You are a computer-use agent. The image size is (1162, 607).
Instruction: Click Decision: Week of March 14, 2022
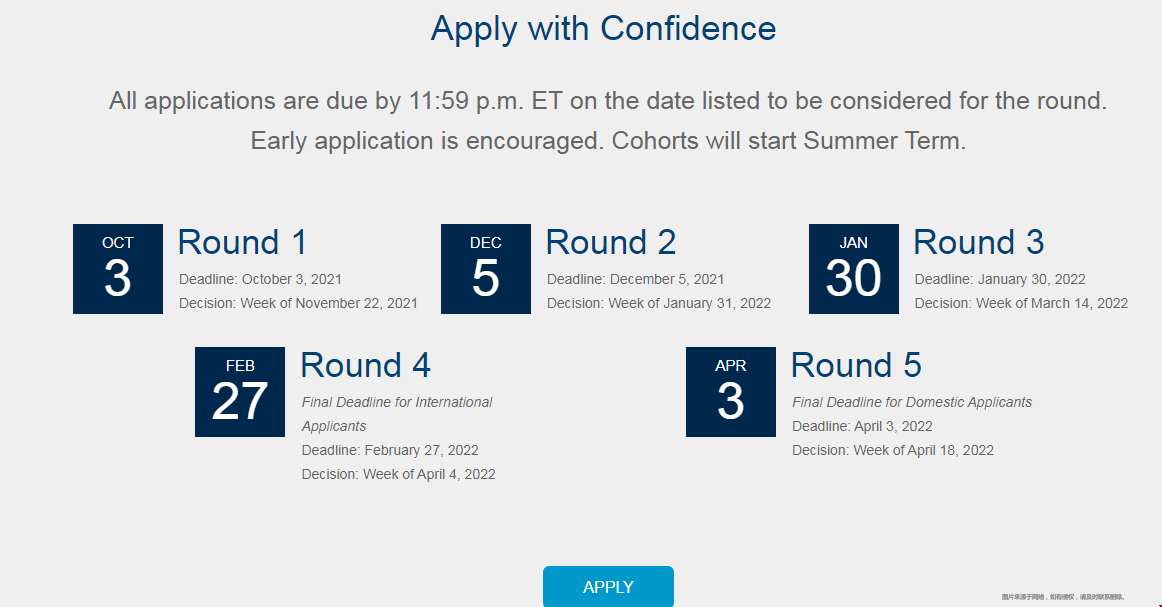pyautogui.click(x=1021, y=303)
